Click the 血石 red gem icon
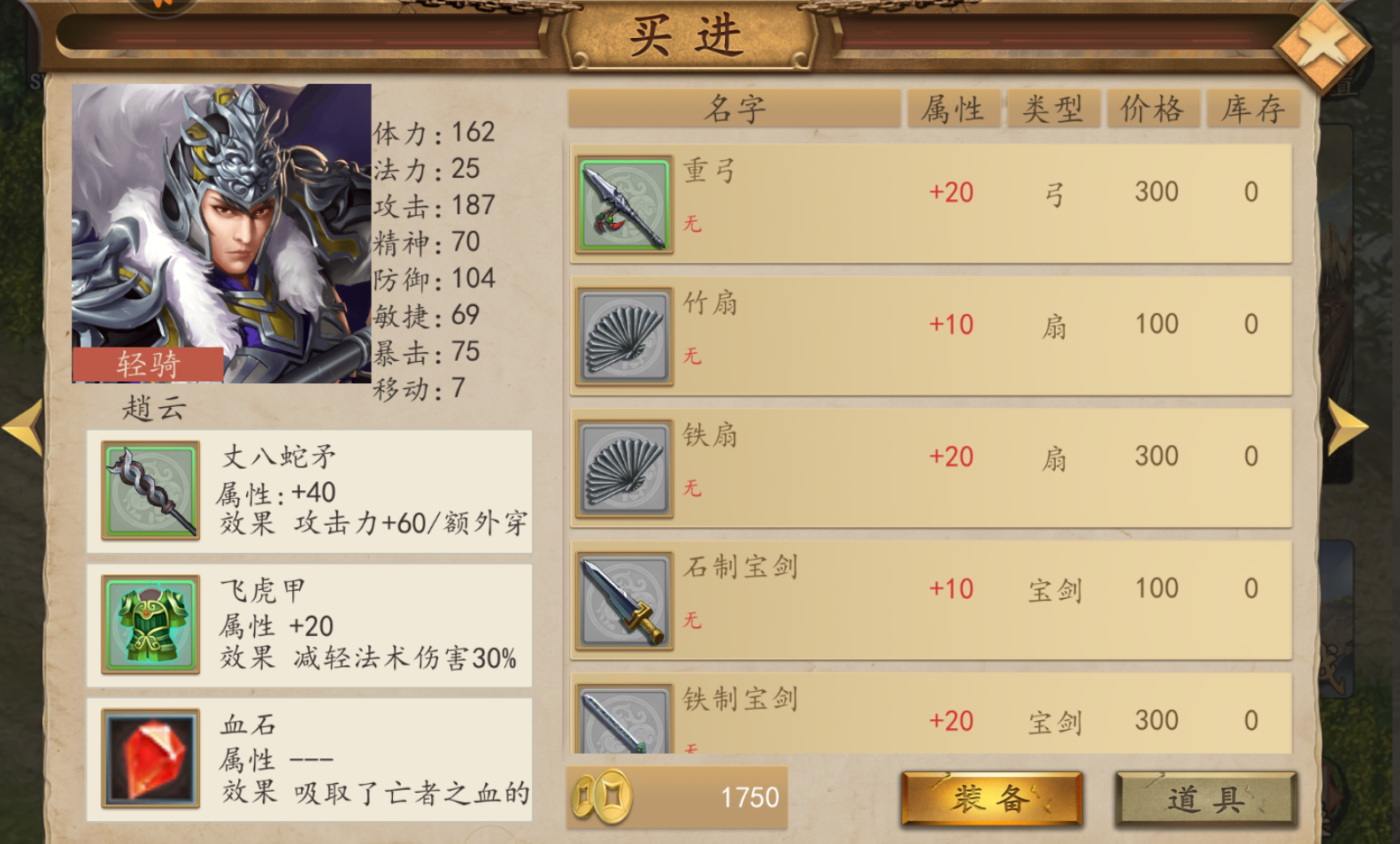 (150, 759)
